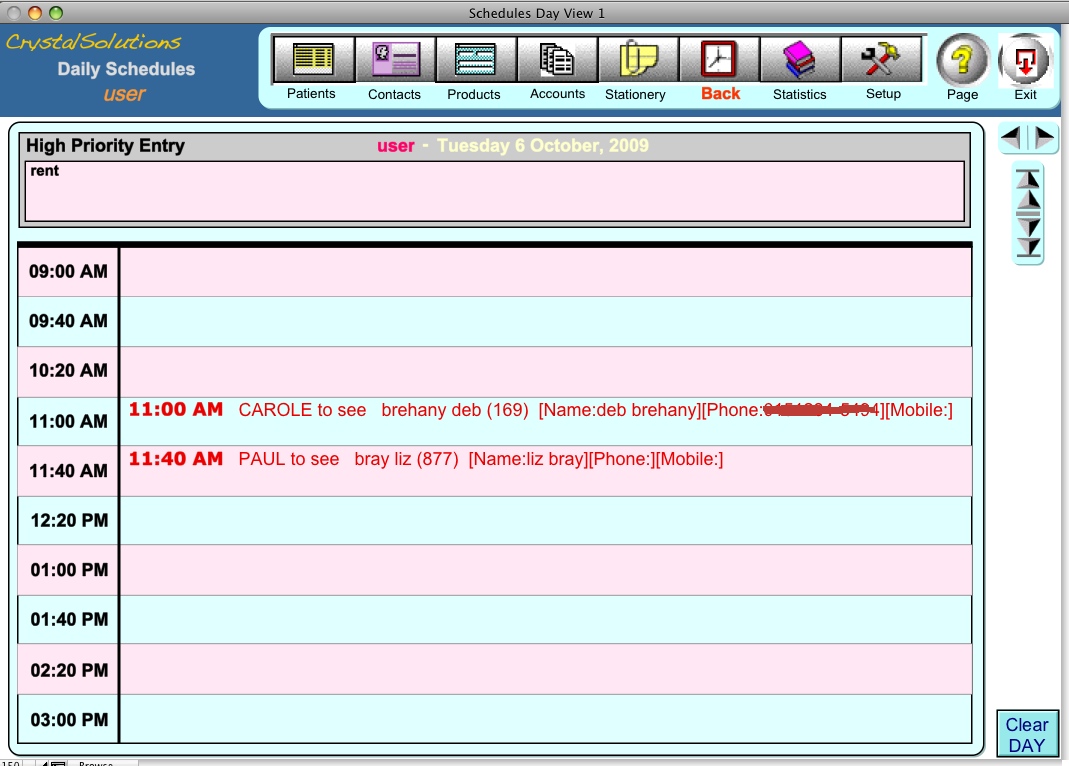Open the Patients module icon
This screenshot has height=766, width=1069.
pyautogui.click(x=313, y=59)
